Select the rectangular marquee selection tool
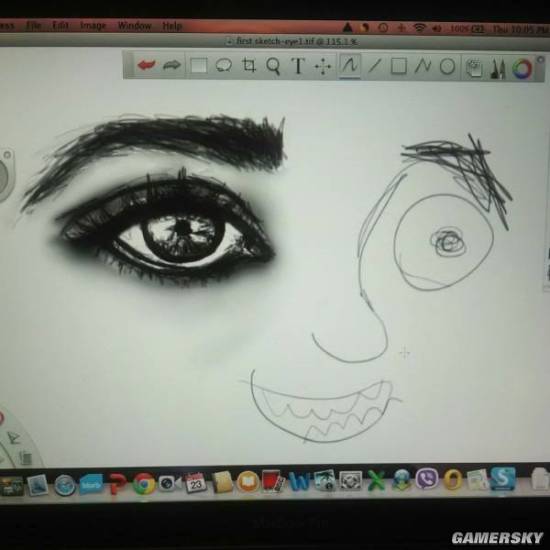 click(x=198, y=66)
